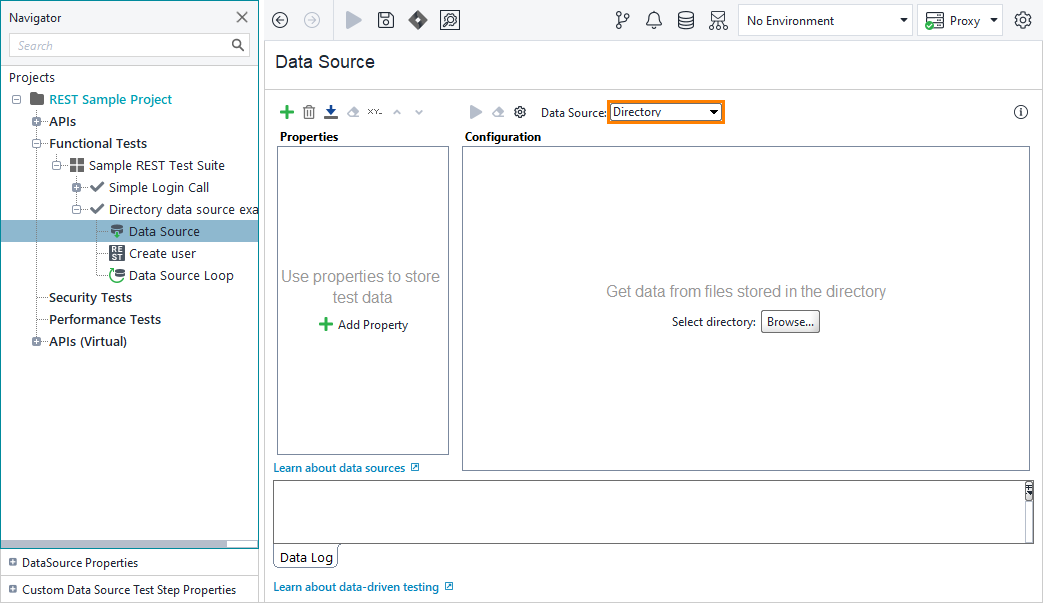Viewport: 1043px width, 603px height.
Task: Open the Learn about data sources link
Action: (x=340, y=467)
